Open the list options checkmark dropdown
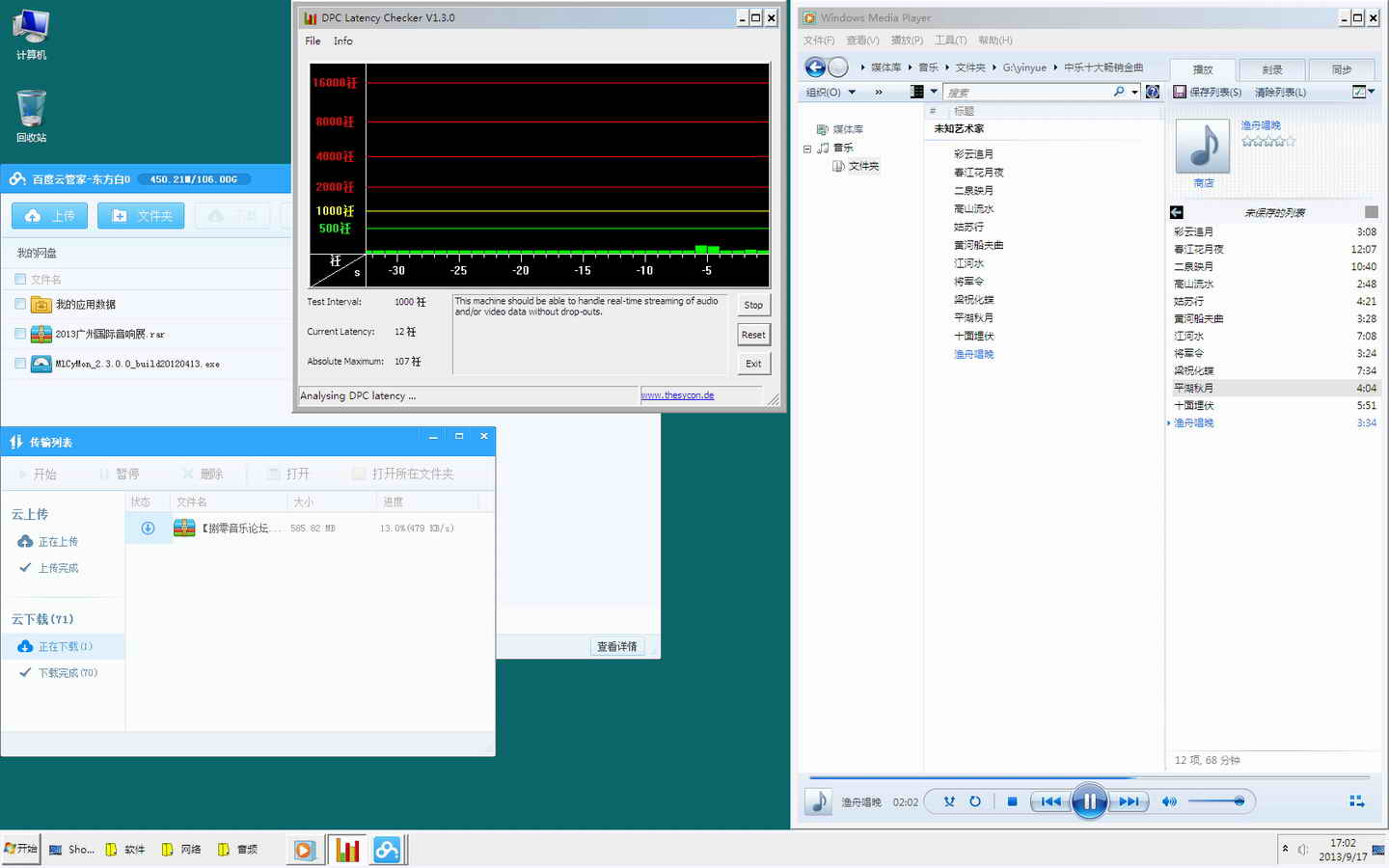 click(1363, 93)
